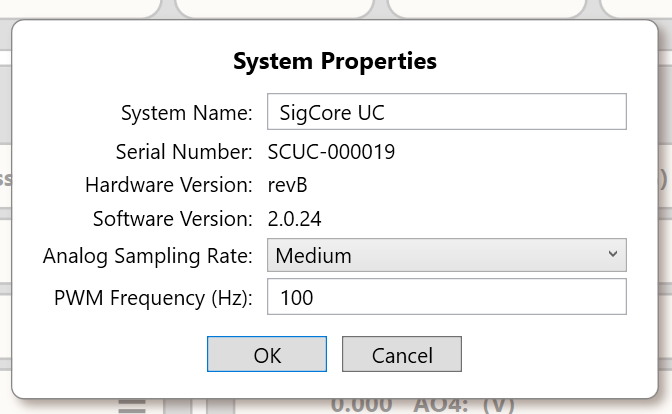The height and width of the screenshot is (414, 672).
Task: Confirm with the OK button
Action: tap(267, 354)
